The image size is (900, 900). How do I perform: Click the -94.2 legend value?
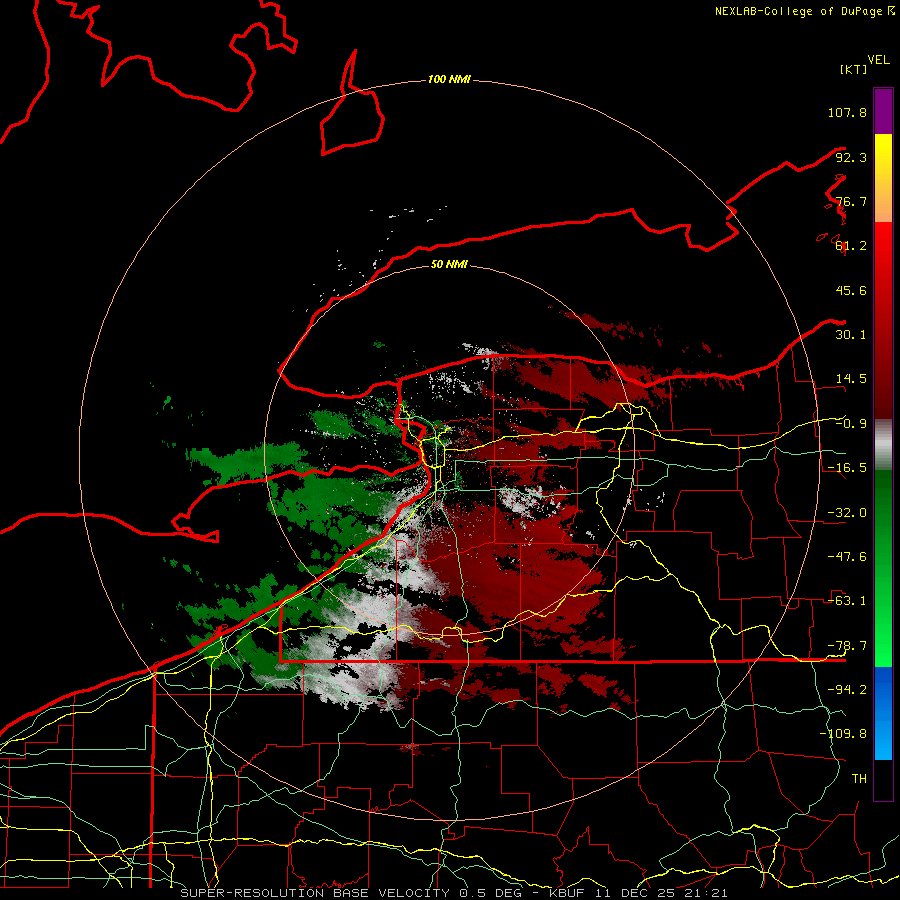[847, 689]
